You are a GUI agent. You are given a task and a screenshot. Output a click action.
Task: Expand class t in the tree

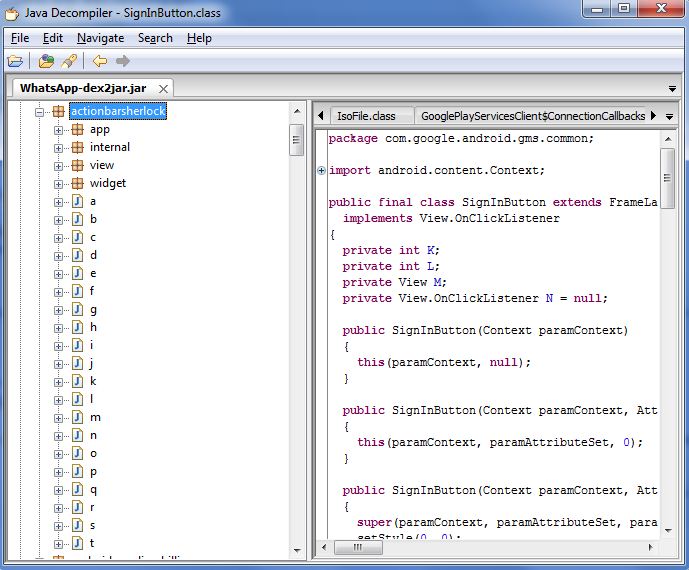pyautogui.click(x=58, y=545)
